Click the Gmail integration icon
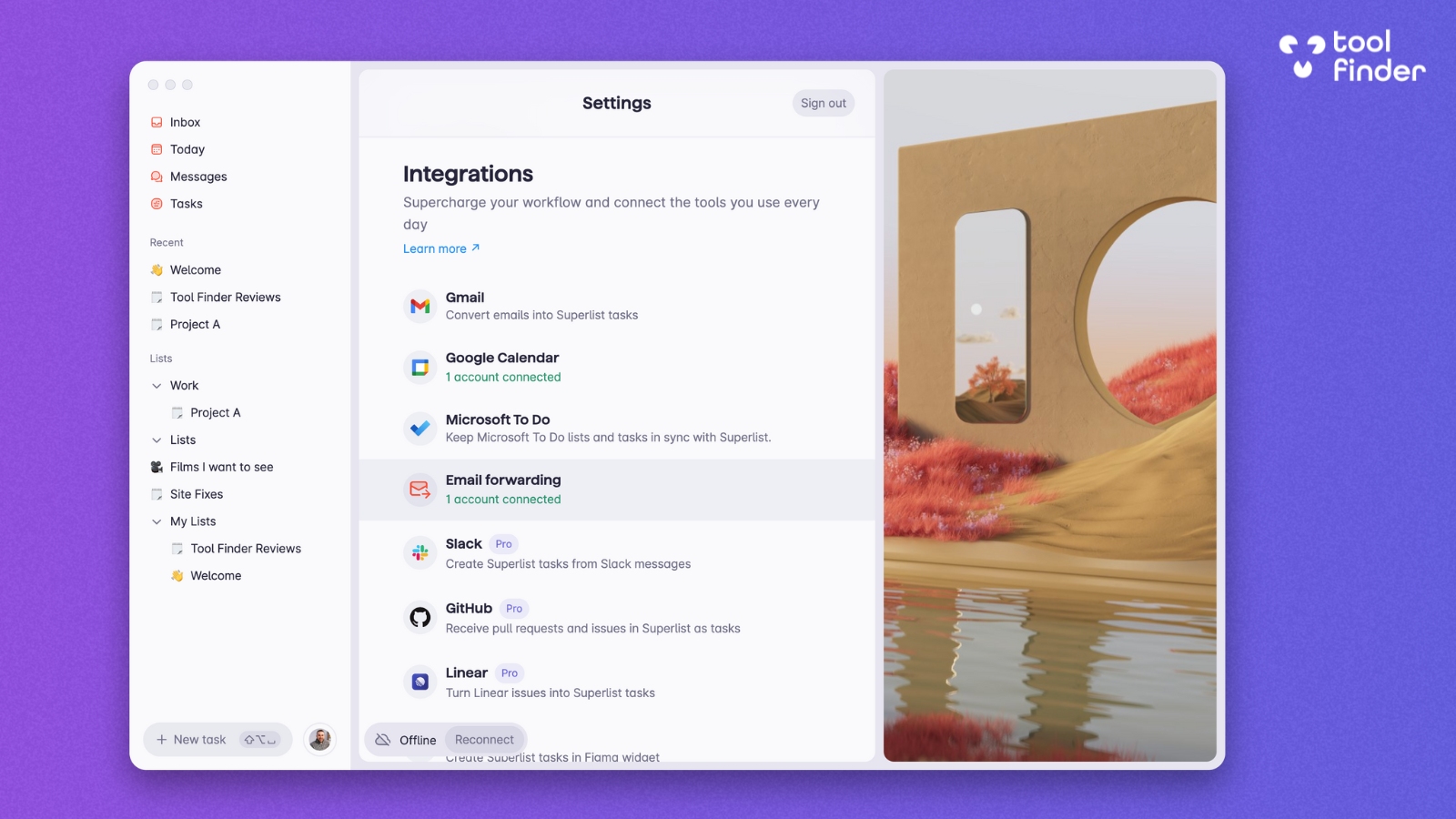This screenshot has height=819, width=1456. click(420, 306)
